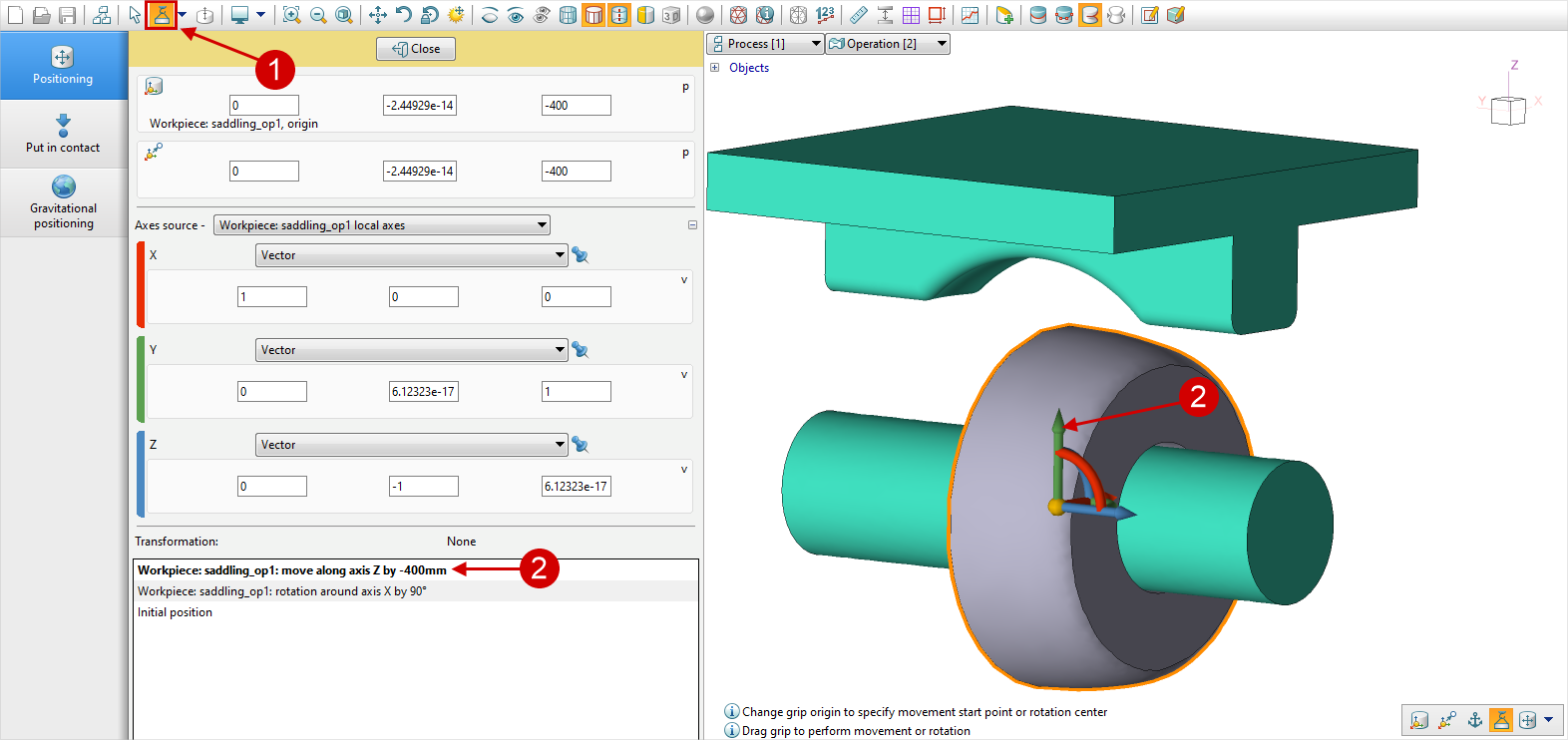The height and width of the screenshot is (740, 1568).
Task: Toggle the open eye visibility icon
Action: [x=516, y=15]
